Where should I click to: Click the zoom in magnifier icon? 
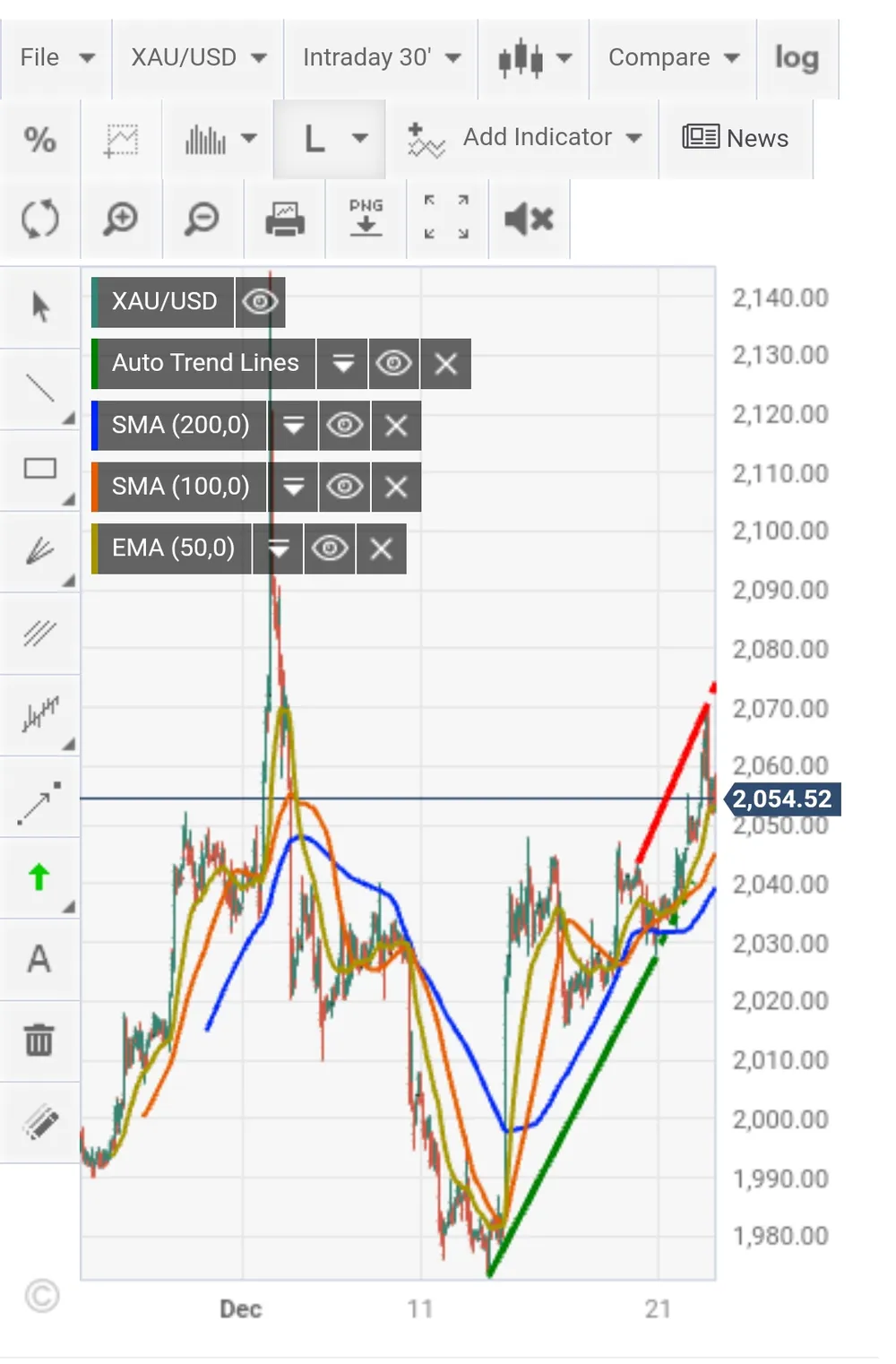click(121, 219)
